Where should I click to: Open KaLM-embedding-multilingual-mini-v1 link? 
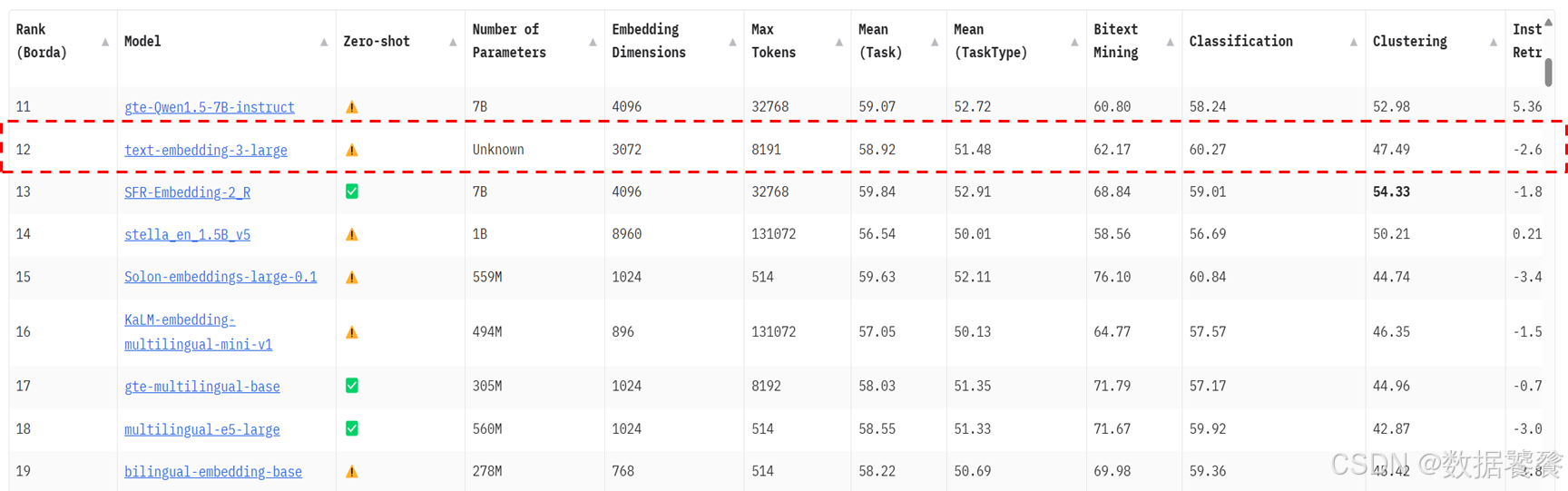click(x=199, y=332)
